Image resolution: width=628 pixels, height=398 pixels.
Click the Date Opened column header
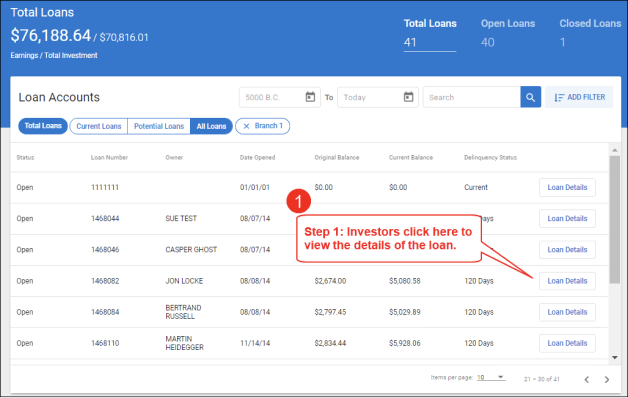[x=258, y=157]
